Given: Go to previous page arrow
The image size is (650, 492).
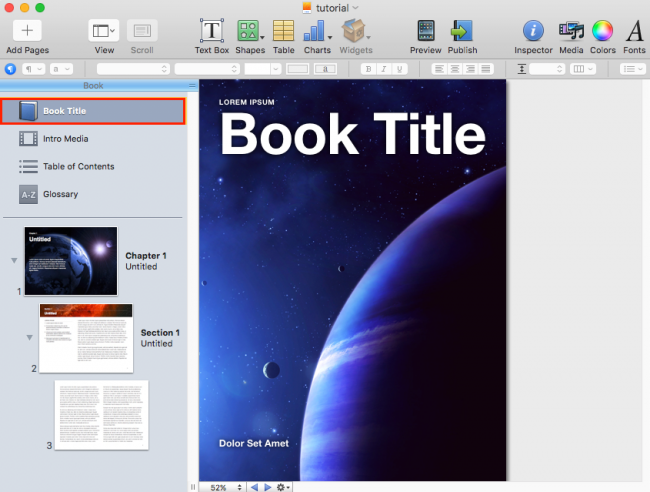Looking at the screenshot, I should tap(254, 487).
